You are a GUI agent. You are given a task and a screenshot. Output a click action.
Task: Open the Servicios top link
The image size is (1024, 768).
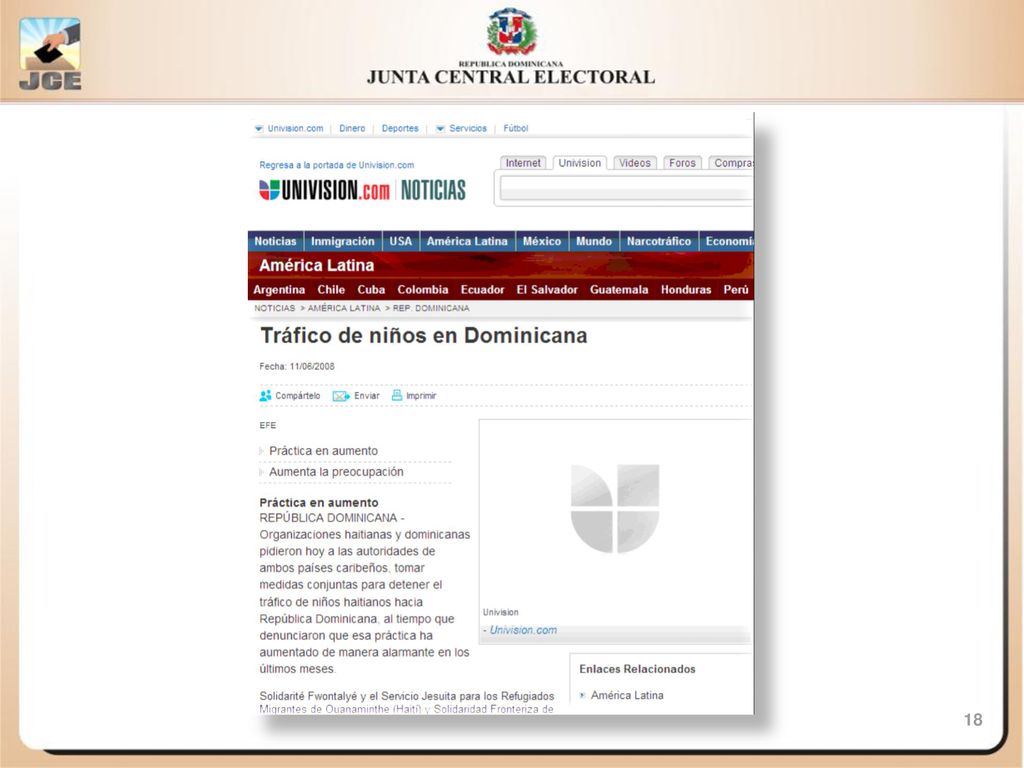[x=468, y=129]
